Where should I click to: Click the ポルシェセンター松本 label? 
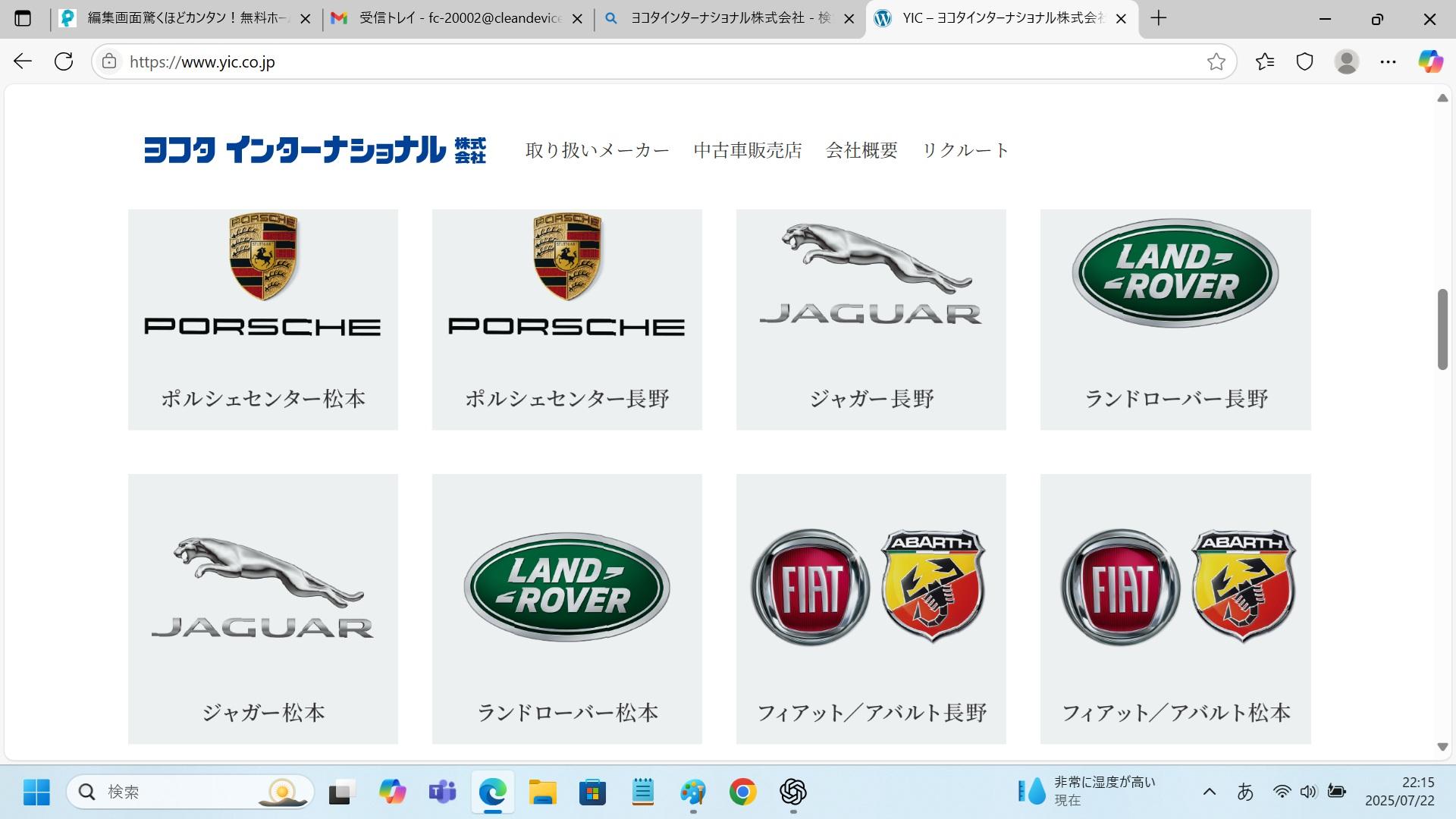tap(263, 399)
